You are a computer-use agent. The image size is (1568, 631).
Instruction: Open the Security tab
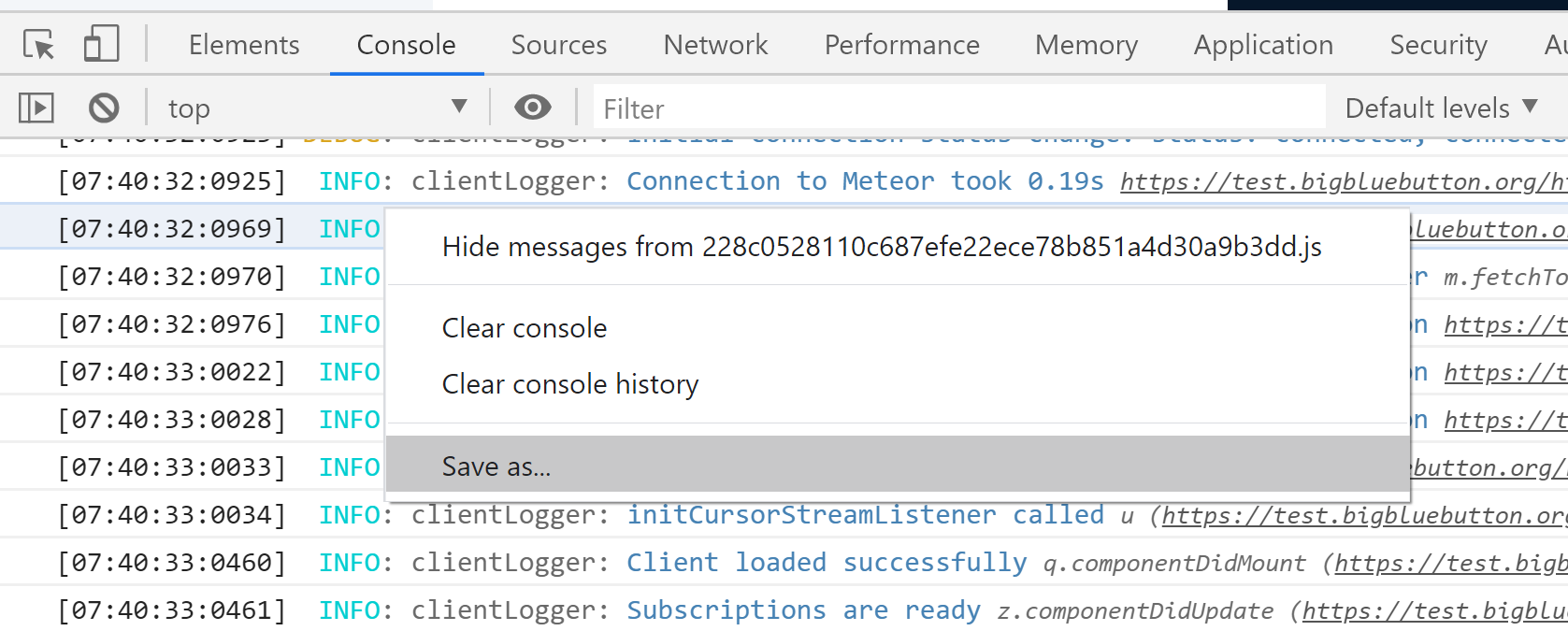pyautogui.click(x=1438, y=45)
